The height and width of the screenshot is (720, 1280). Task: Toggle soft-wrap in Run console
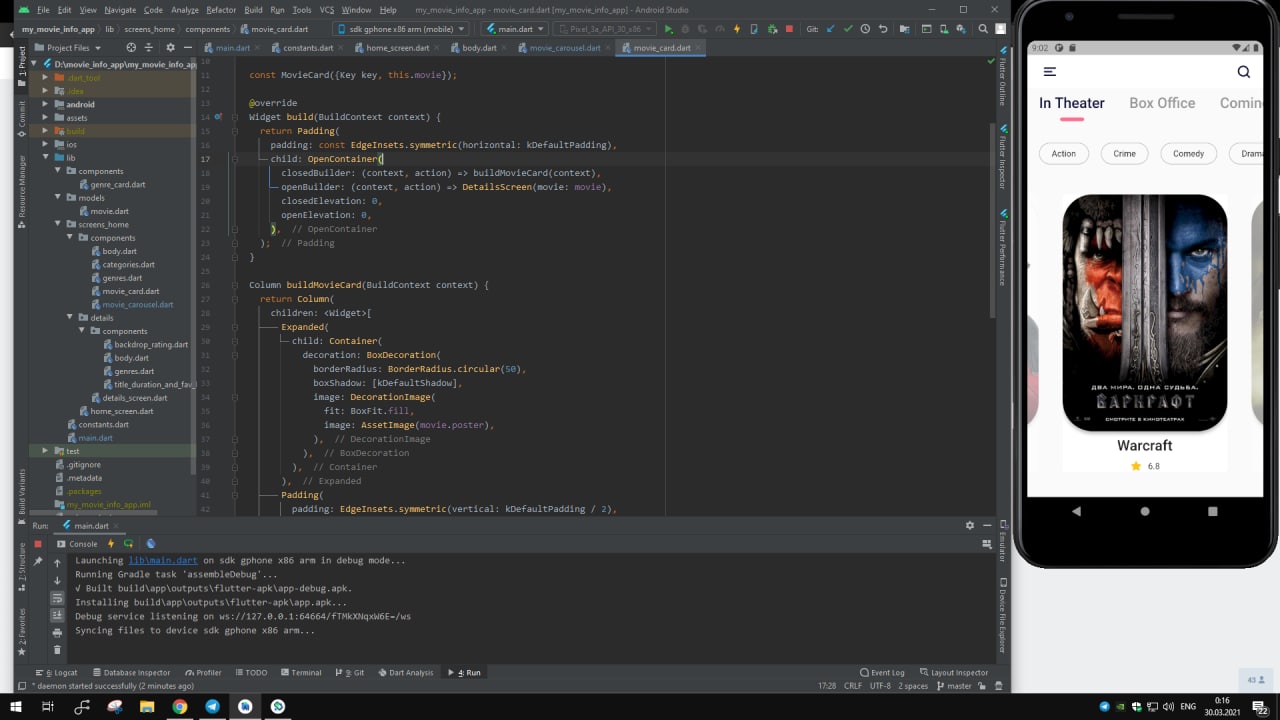57,598
